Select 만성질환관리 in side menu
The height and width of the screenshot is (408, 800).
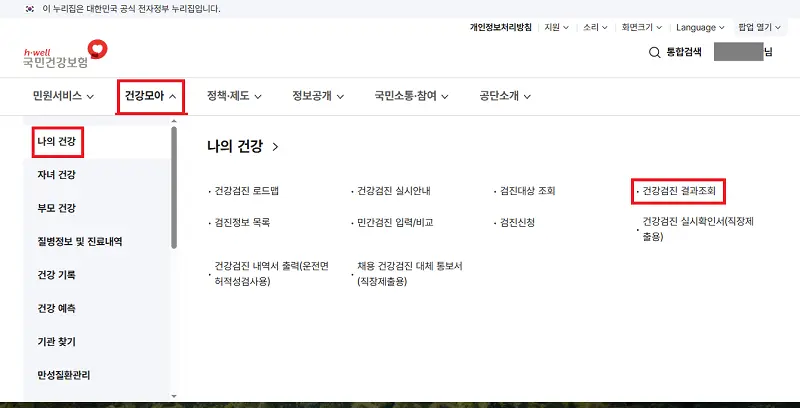point(64,375)
